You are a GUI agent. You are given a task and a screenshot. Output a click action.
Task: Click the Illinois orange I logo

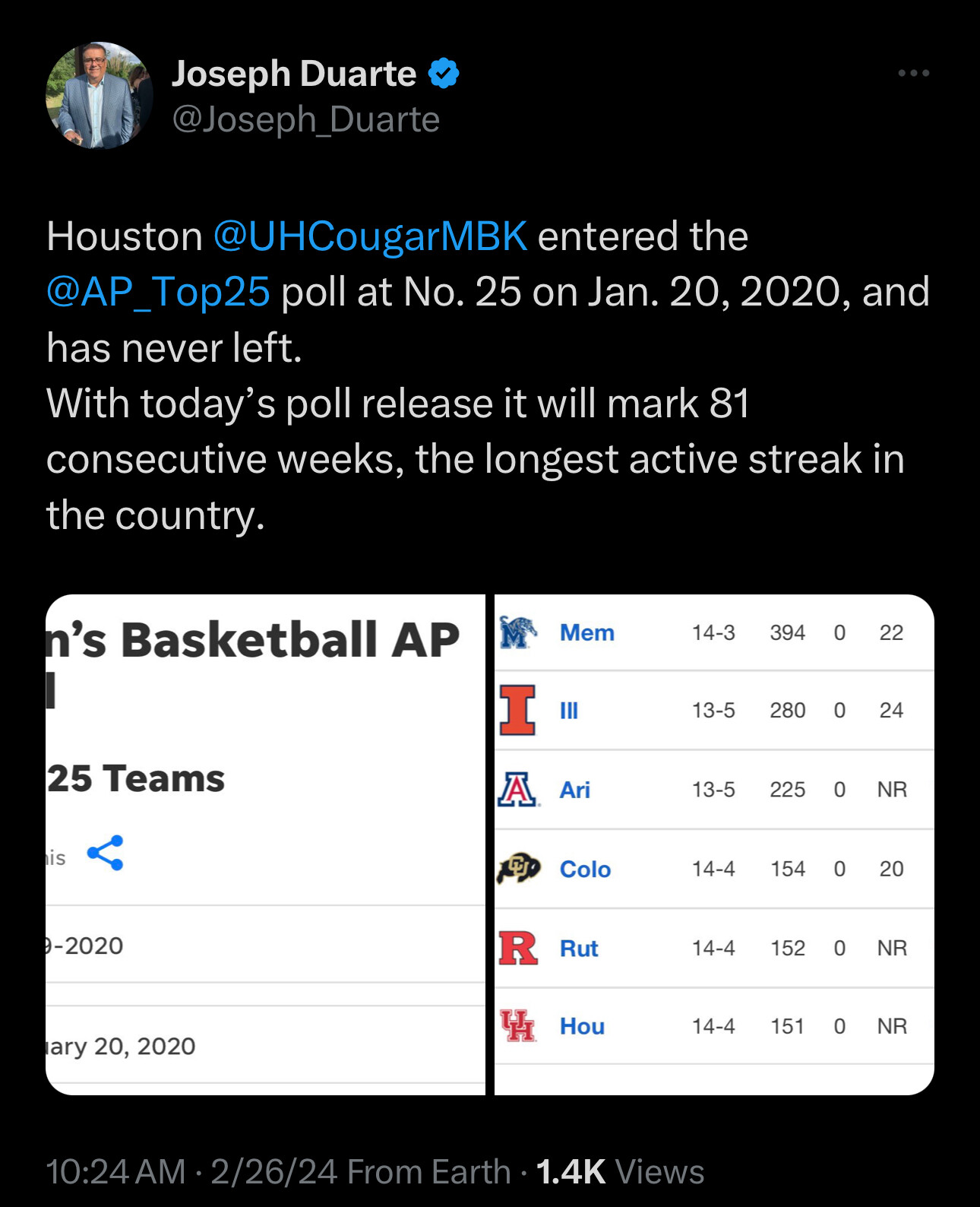pos(518,710)
